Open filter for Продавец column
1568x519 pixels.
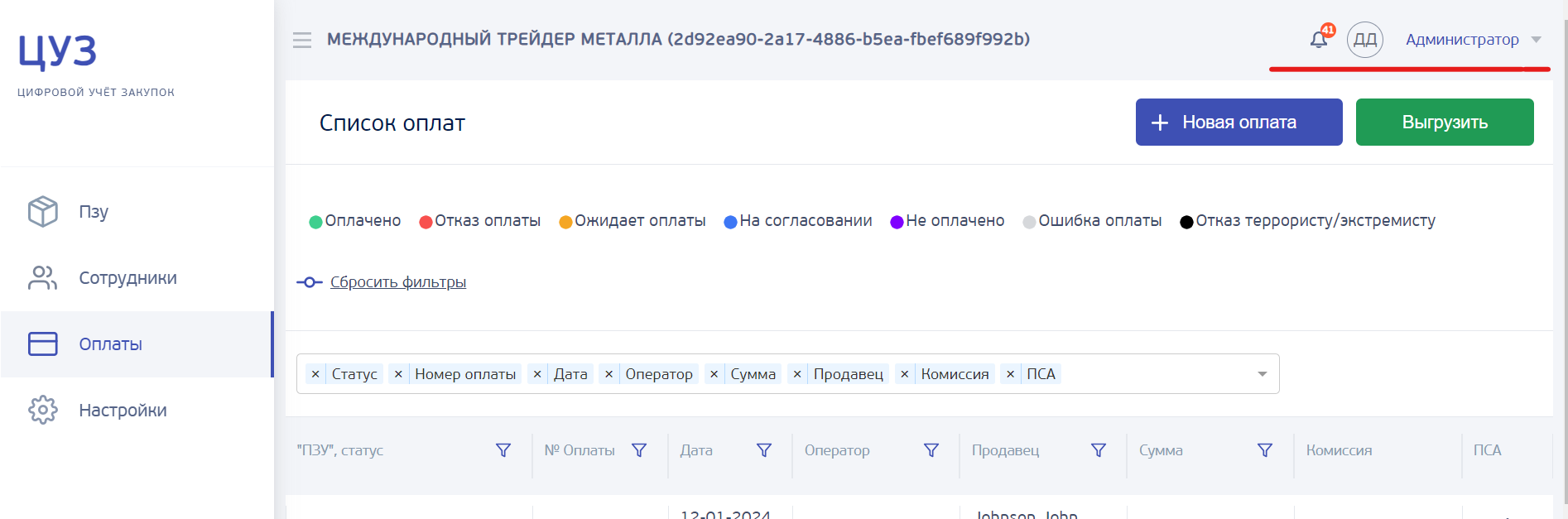(x=1099, y=450)
